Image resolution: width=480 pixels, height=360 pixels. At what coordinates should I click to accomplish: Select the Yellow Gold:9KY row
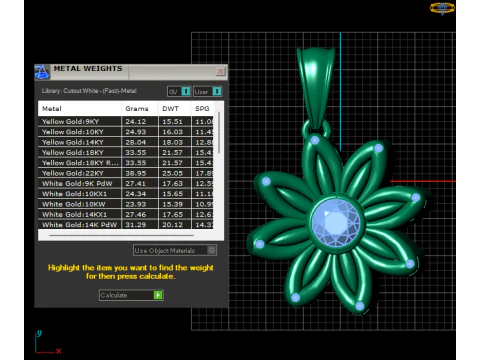tap(126, 121)
